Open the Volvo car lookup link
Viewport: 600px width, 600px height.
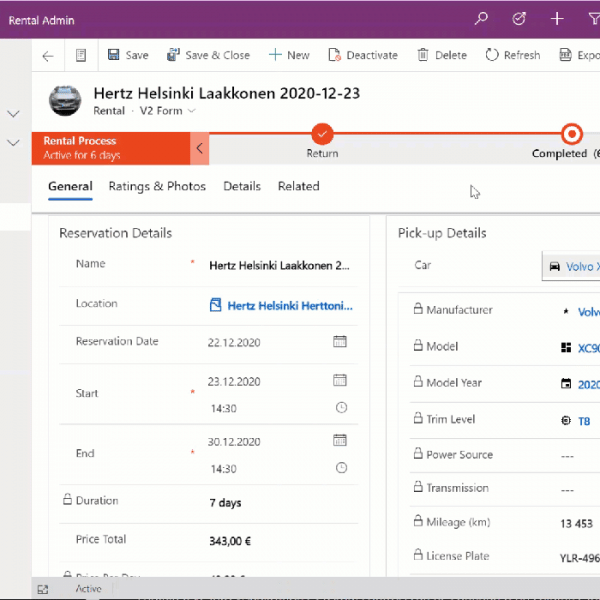coord(583,267)
